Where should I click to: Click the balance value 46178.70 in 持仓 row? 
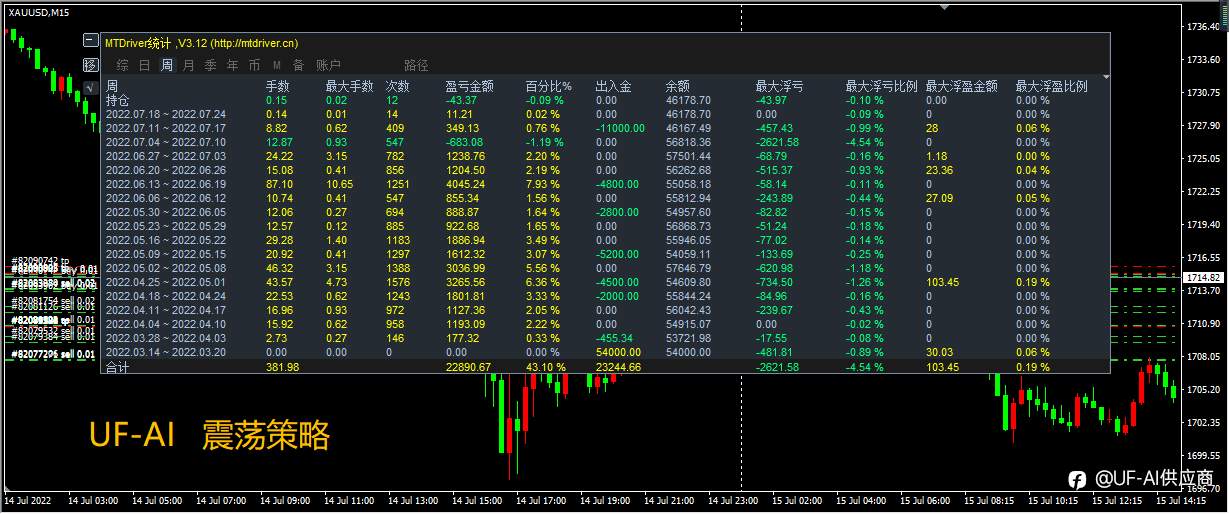(x=688, y=101)
